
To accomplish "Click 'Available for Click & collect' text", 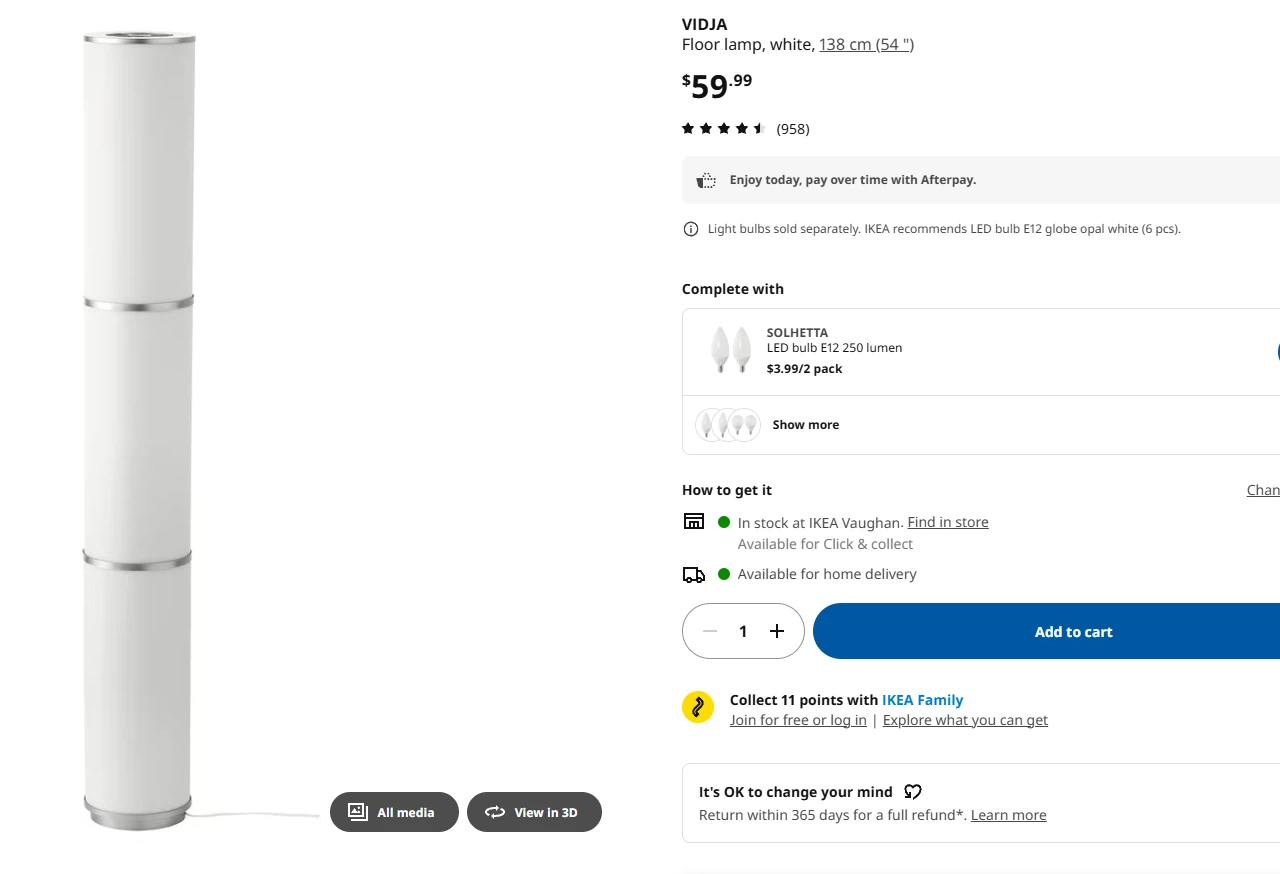I will [x=825, y=544].
